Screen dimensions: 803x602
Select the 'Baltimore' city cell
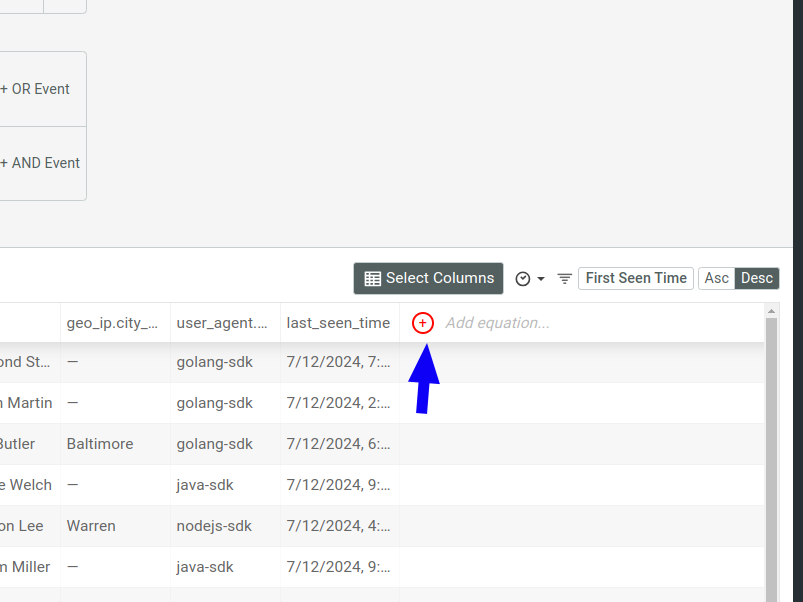[x=99, y=444]
